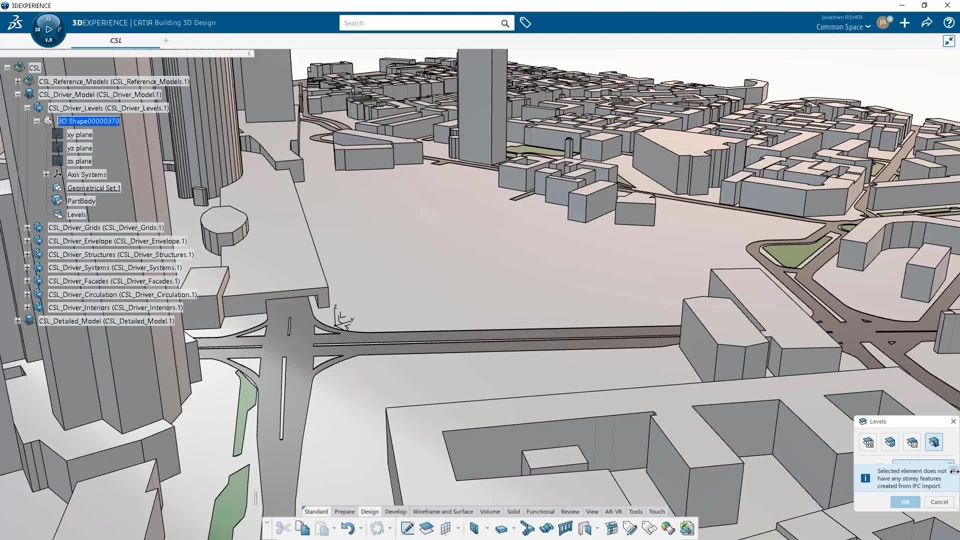Open the Paste options dropdown arrow
This screenshot has height=540, width=960.
point(334,528)
